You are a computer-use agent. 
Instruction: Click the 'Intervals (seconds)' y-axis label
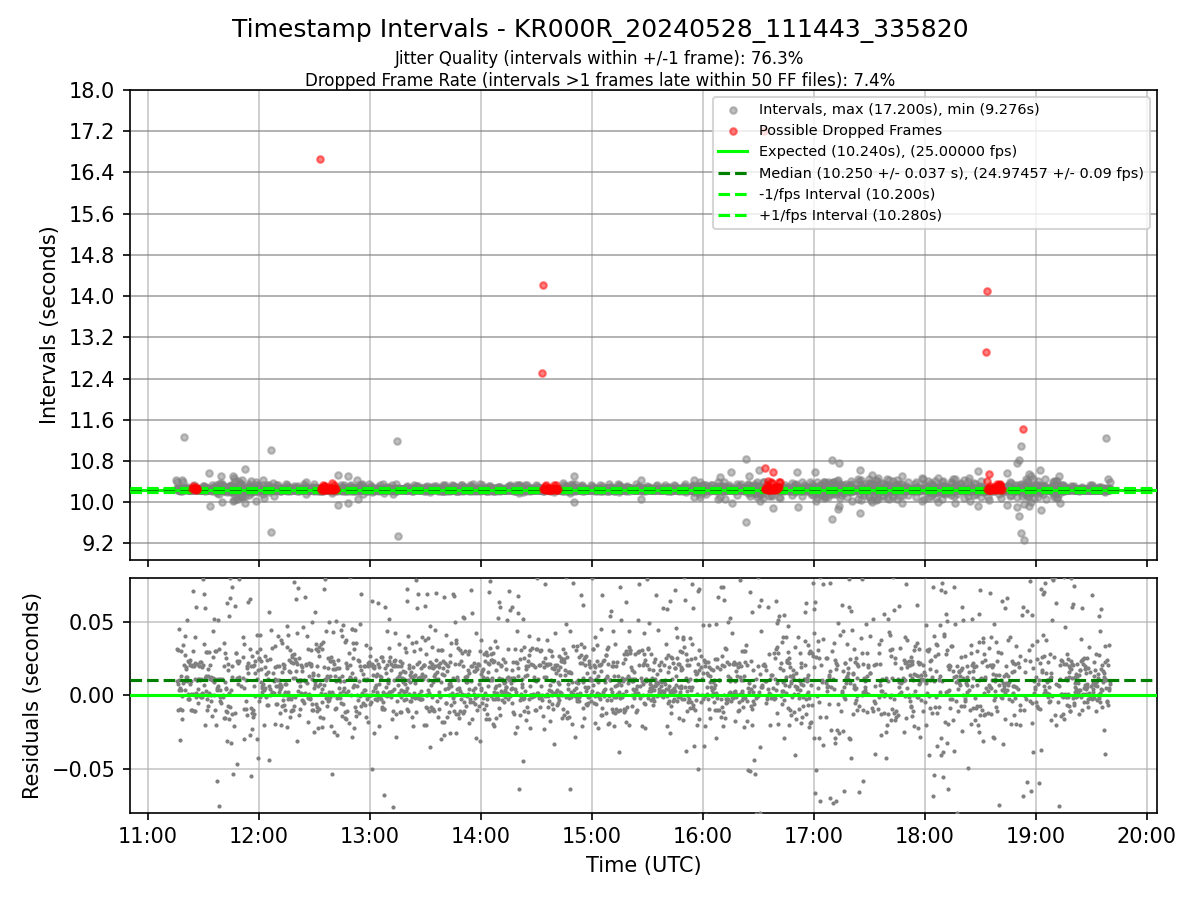48,325
